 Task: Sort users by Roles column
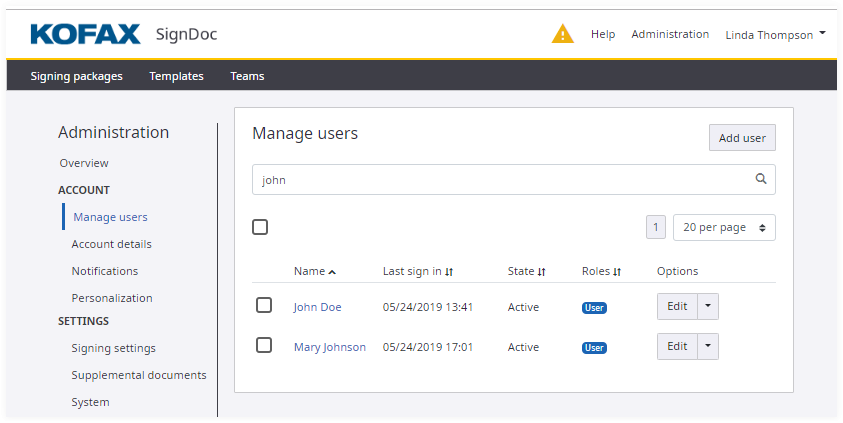click(x=617, y=272)
